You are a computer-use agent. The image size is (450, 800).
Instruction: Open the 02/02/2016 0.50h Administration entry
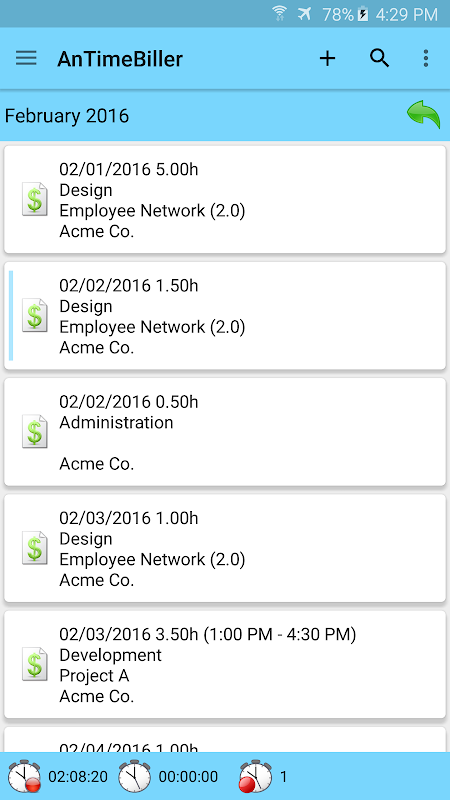pyautogui.click(x=225, y=432)
